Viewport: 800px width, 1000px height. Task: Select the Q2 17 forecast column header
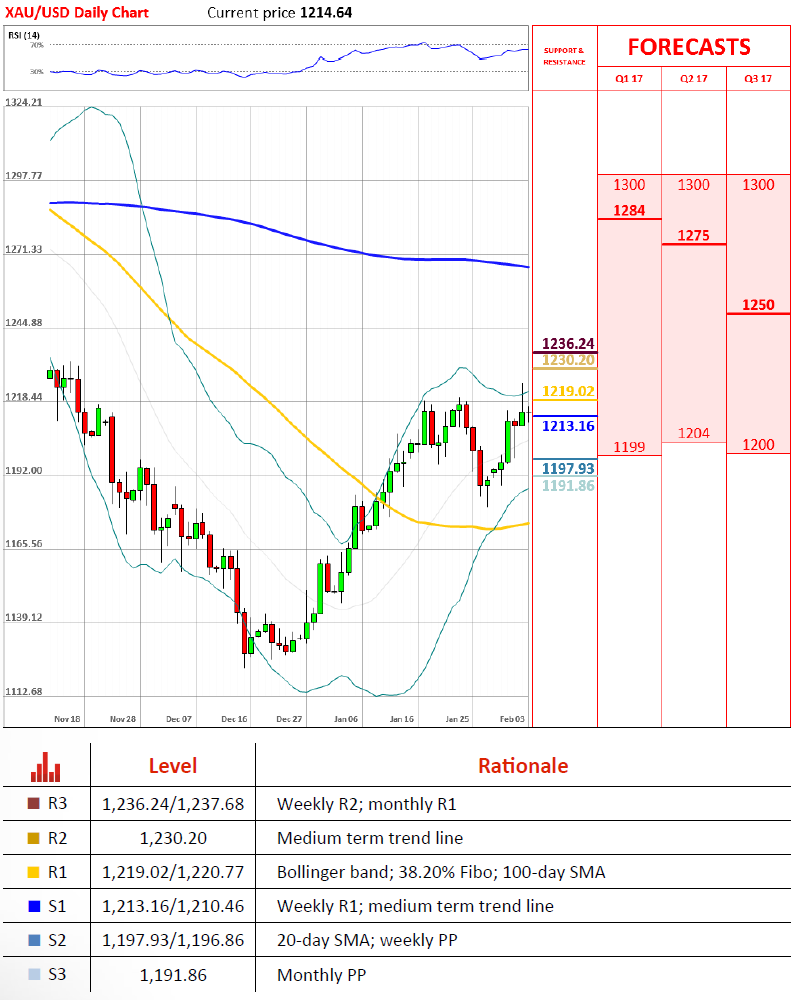tap(693, 78)
